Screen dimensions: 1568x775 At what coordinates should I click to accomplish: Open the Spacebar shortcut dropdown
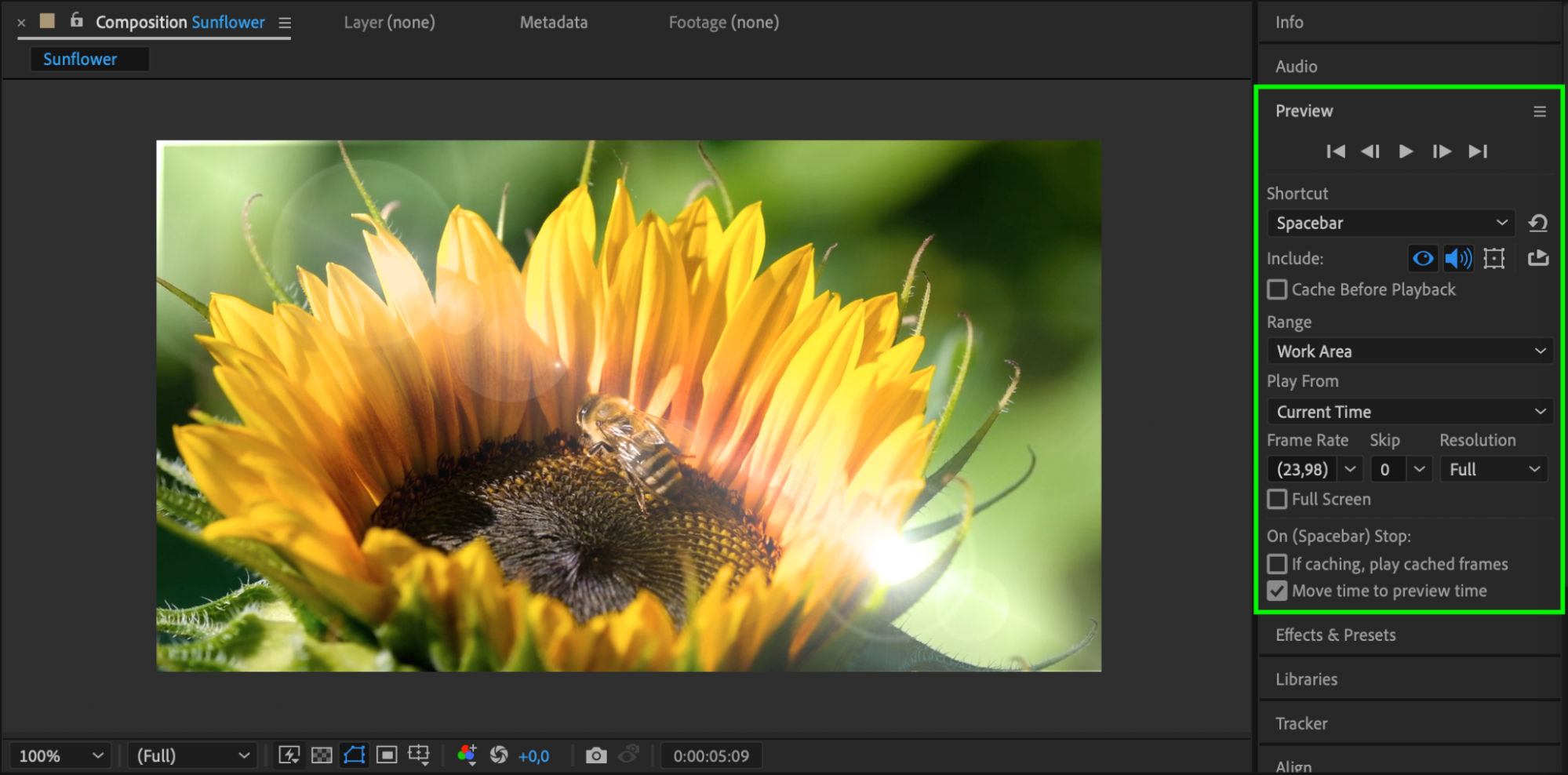tap(1390, 224)
